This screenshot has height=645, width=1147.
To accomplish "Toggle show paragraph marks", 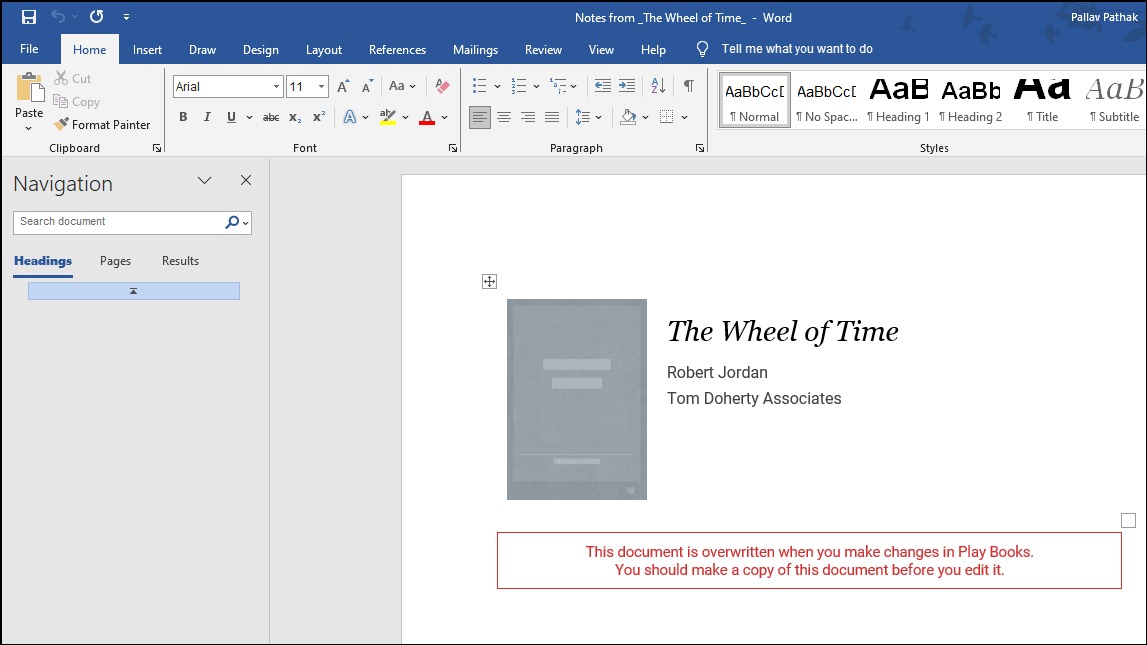I will (688, 86).
